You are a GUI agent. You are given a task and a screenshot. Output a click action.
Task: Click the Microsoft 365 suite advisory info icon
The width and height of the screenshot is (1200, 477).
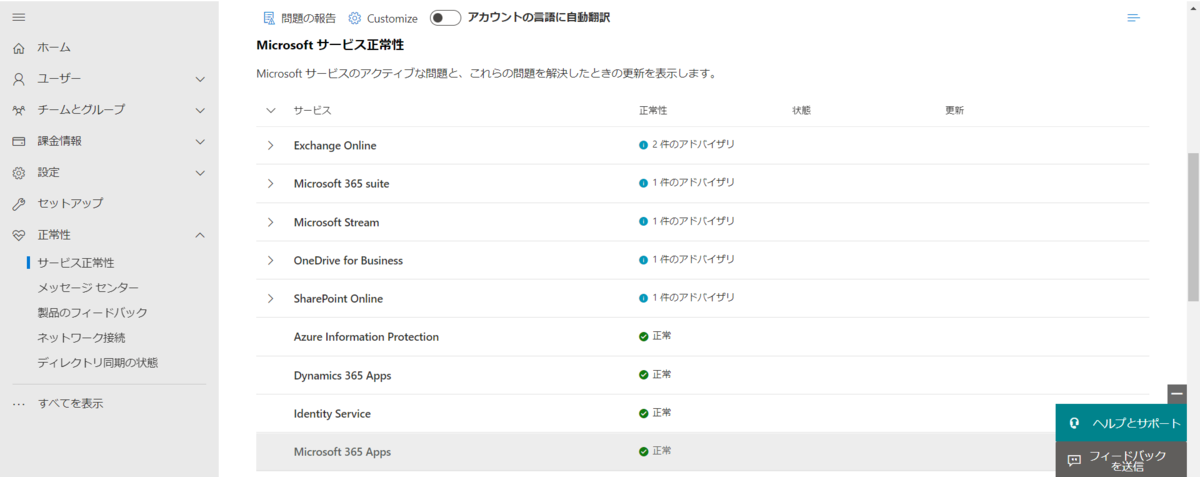pyautogui.click(x=643, y=183)
